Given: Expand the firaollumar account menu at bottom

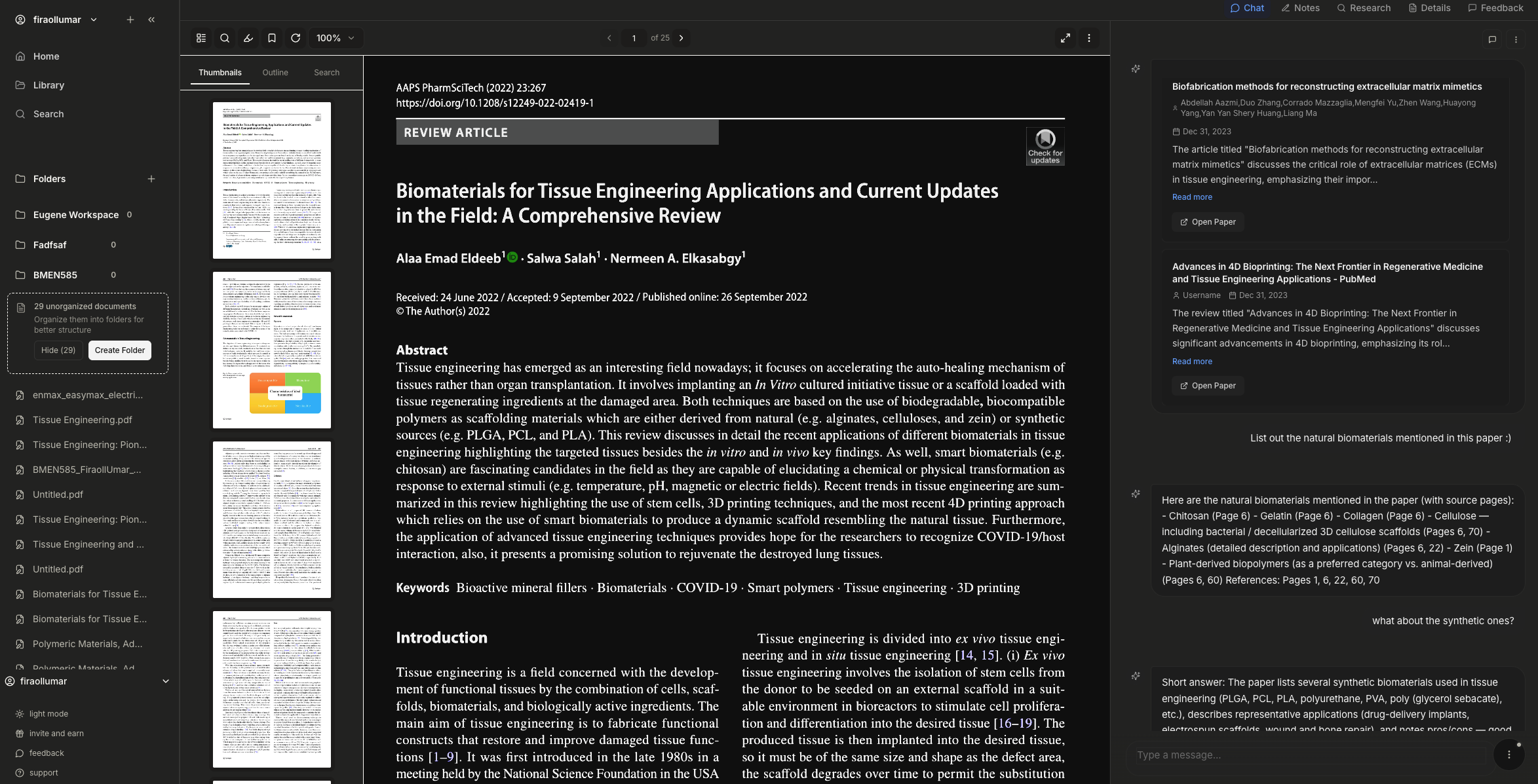Looking at the screenshot, I should point(165,681).
